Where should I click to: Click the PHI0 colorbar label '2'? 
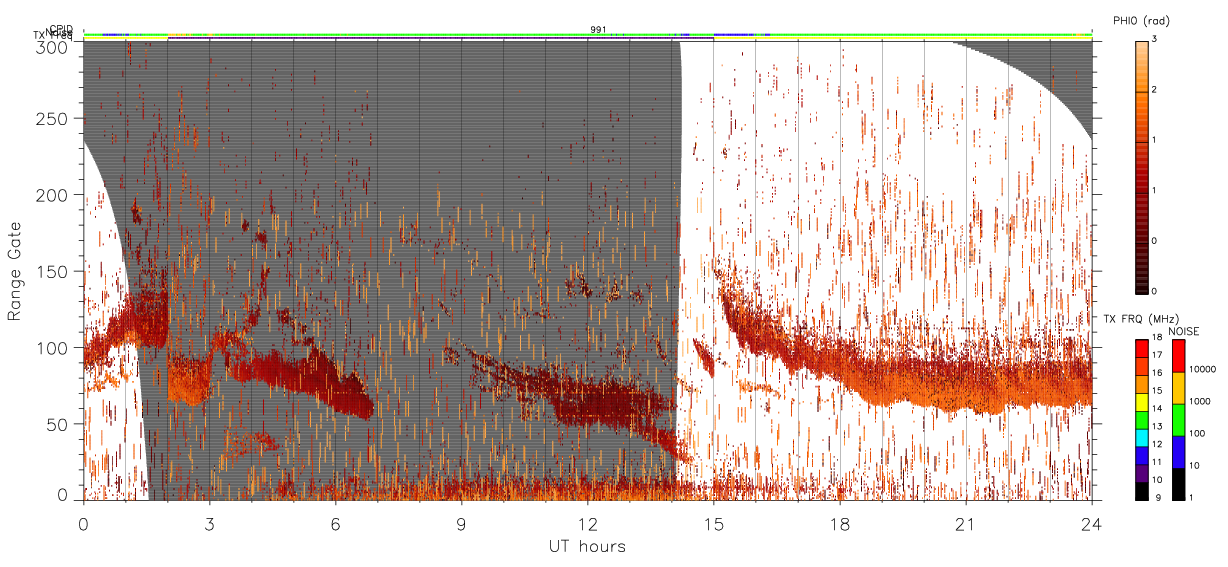click(x=1154, y=90)
